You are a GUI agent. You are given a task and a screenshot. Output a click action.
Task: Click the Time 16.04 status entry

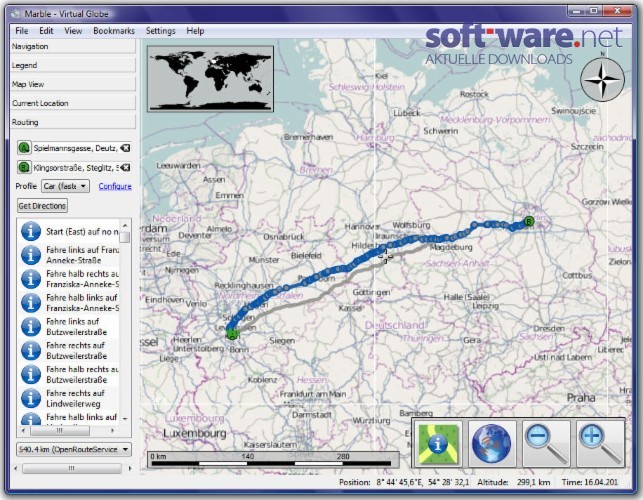[590, 482]
